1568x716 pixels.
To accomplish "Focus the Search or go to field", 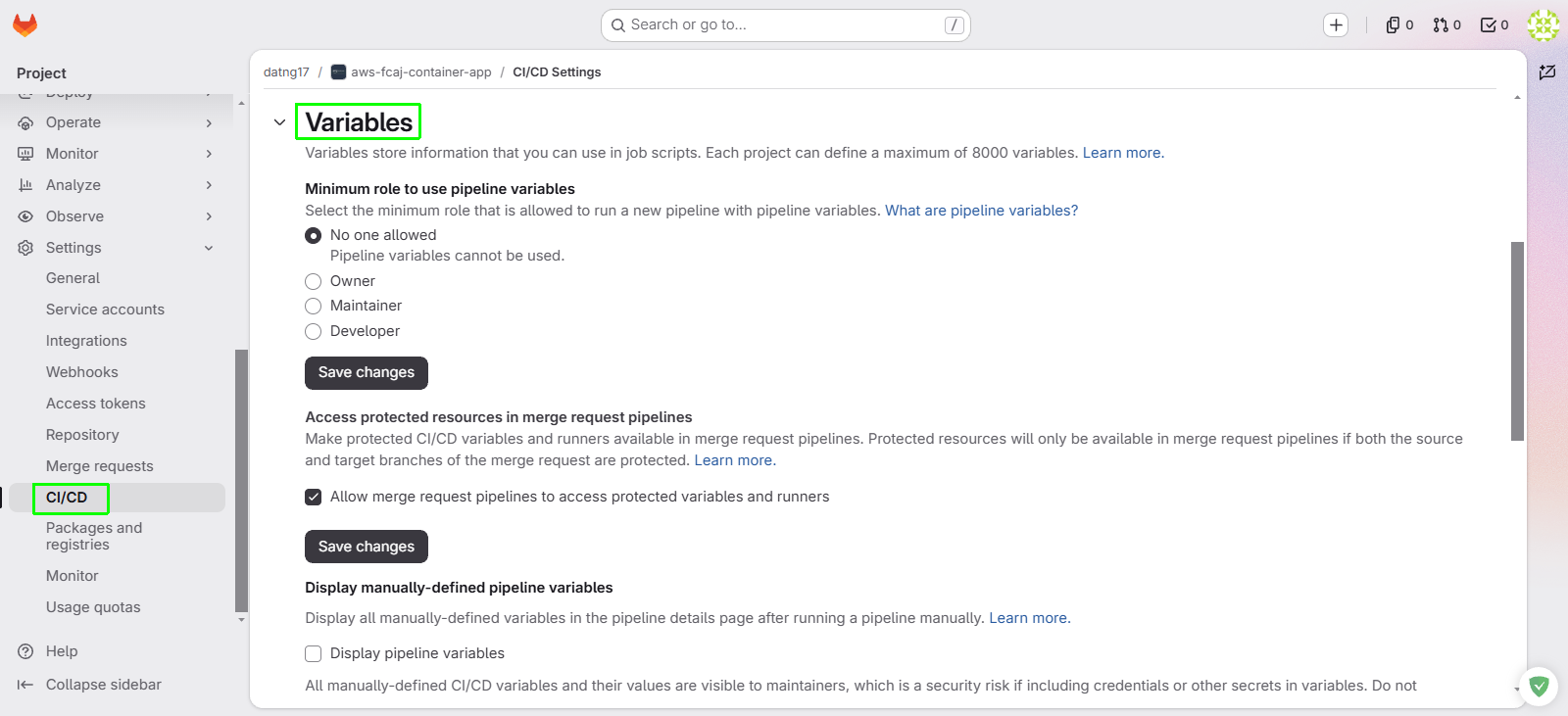I will [x=785, y=25].
